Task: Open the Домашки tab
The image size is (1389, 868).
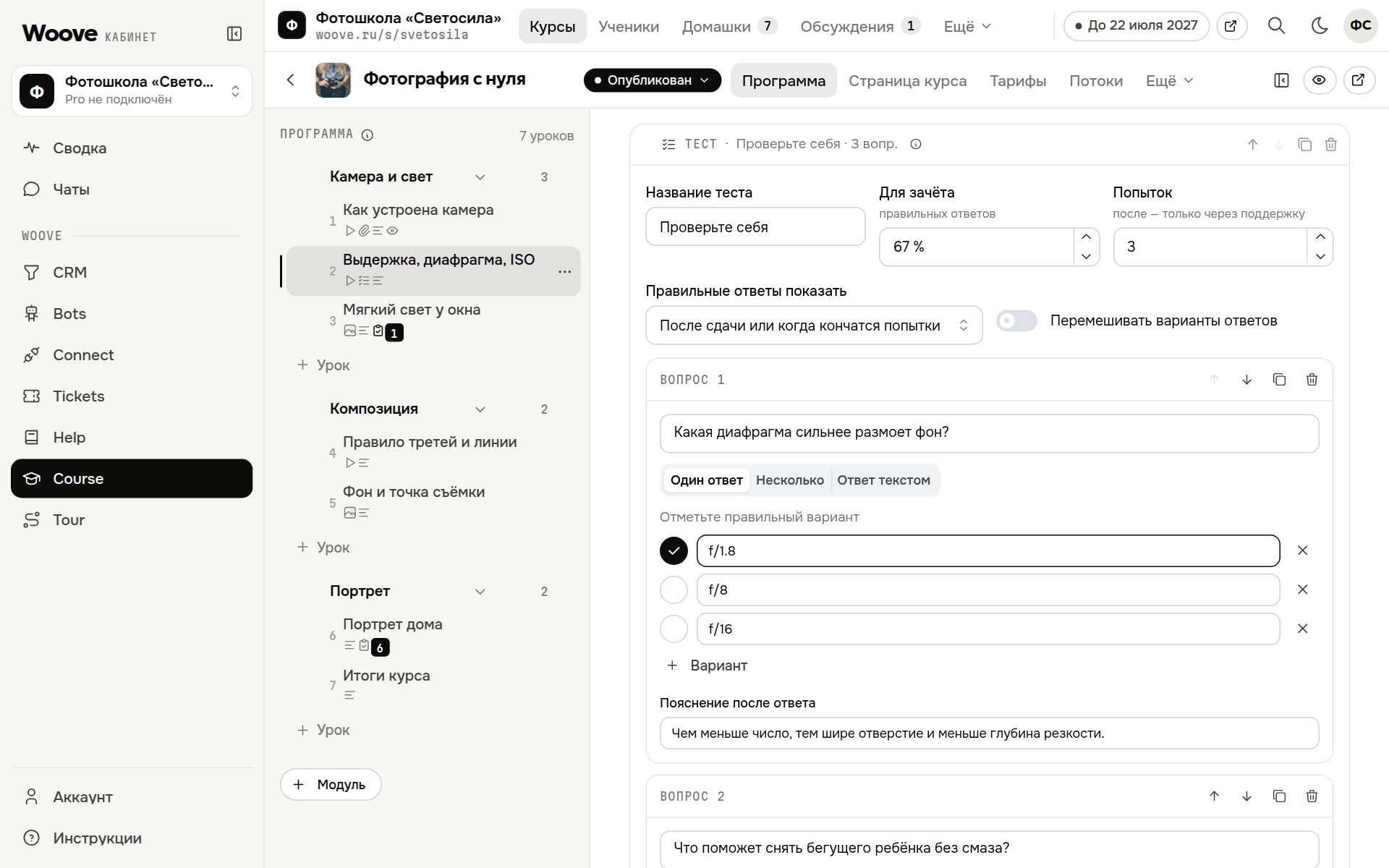Action: coord(729,27)
